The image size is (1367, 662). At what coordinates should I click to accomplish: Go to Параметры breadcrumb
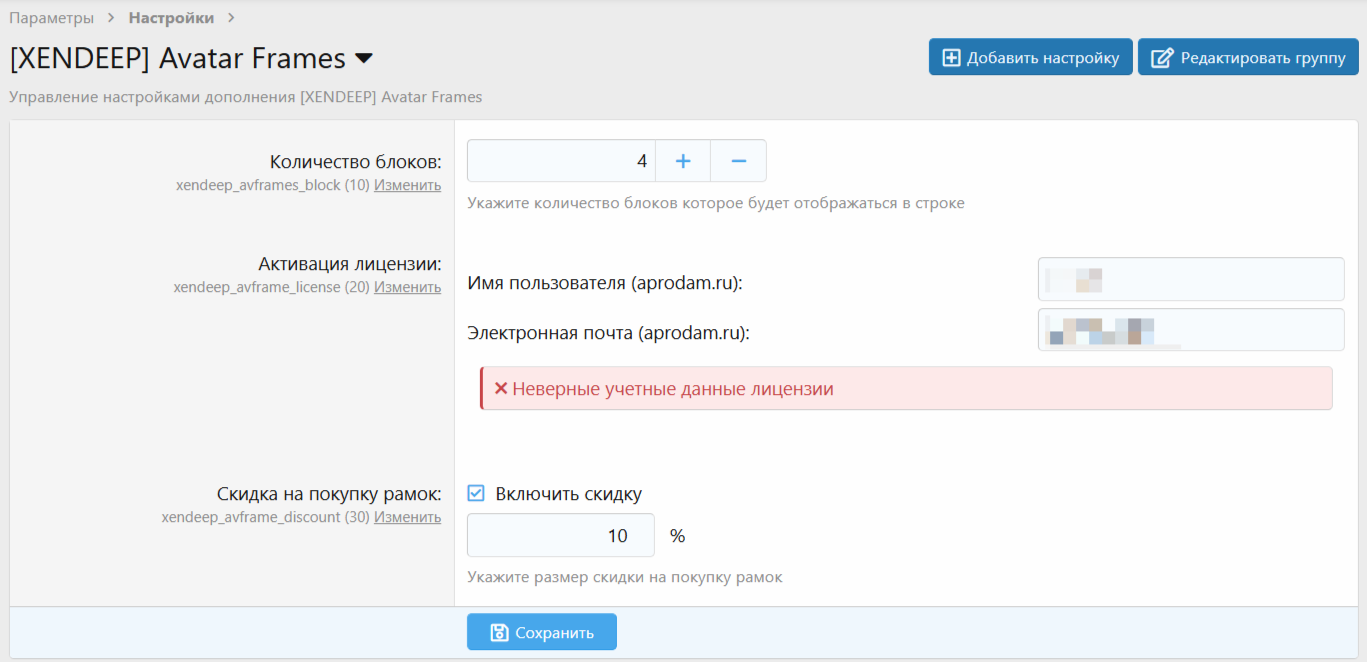pos(52,18)
